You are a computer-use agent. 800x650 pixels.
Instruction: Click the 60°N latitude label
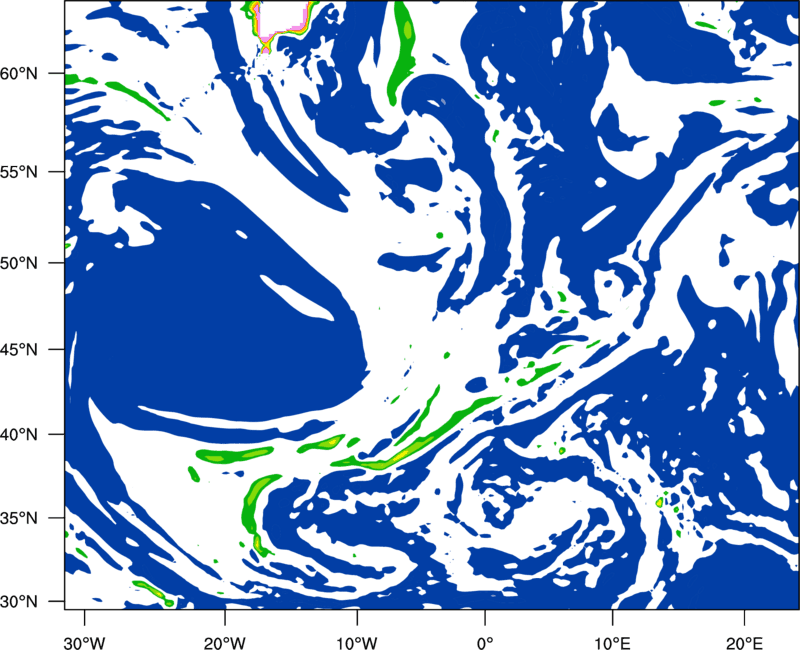click(x=19, y=74)
